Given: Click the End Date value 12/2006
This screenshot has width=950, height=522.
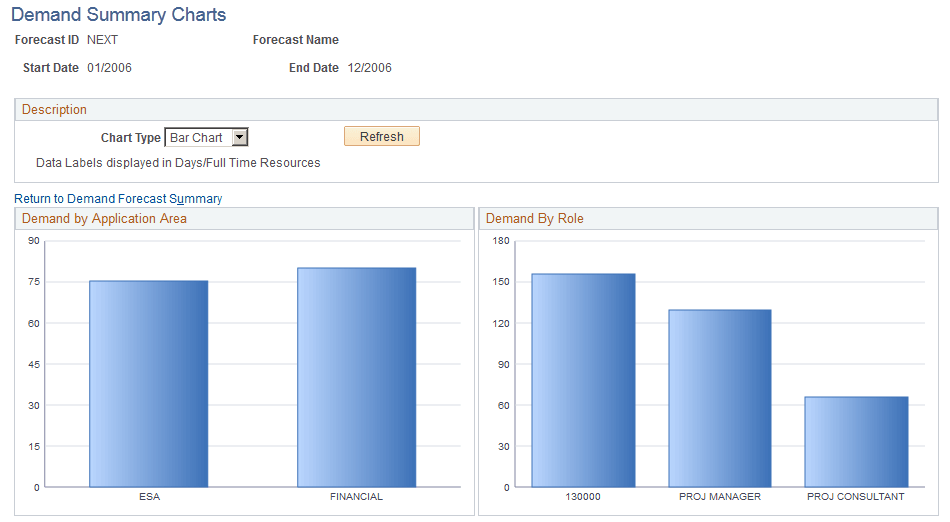Looking at the screenshot, I should [370, 68].
